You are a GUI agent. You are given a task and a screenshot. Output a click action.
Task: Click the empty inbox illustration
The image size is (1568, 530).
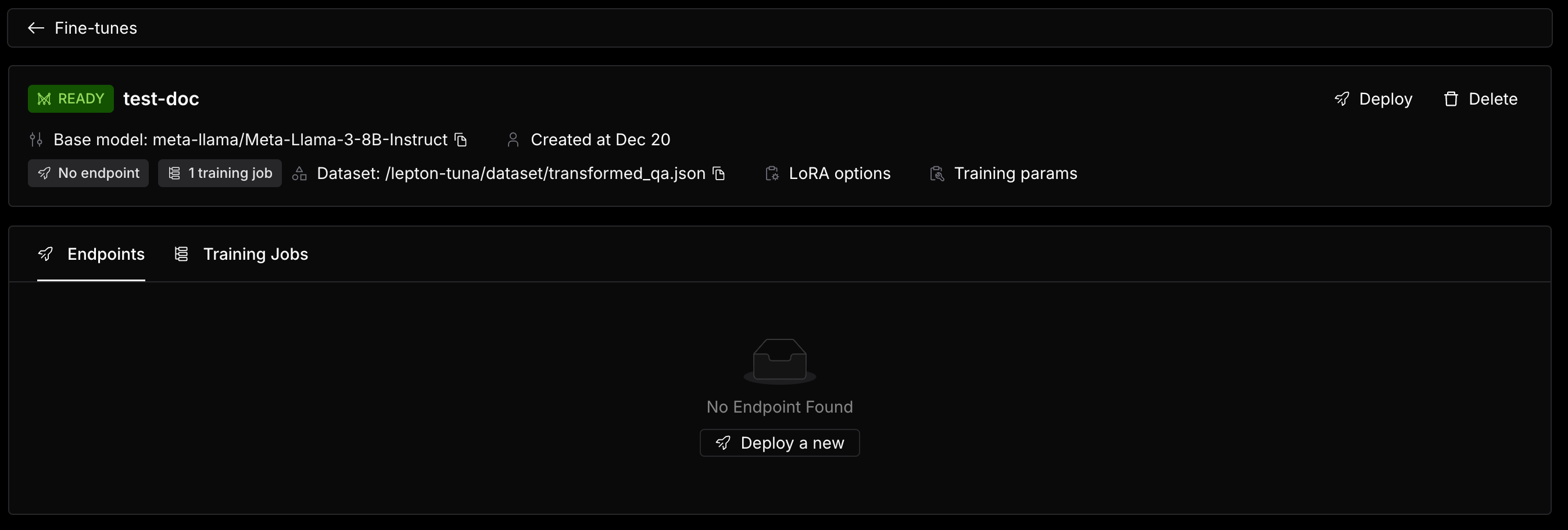780,361
